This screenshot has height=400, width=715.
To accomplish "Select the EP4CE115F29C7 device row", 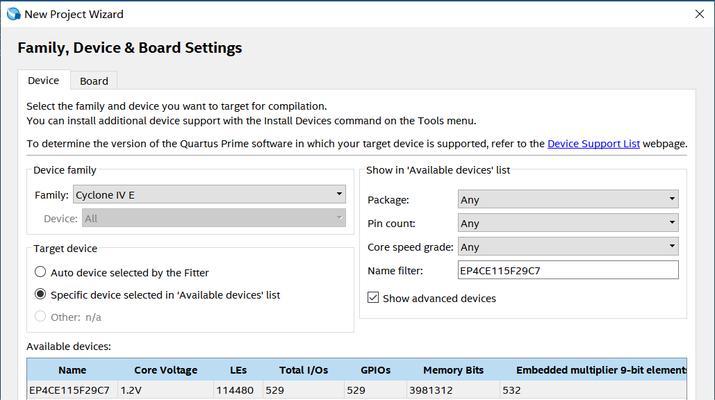I will pyautogui.click(x=357, y=390).
